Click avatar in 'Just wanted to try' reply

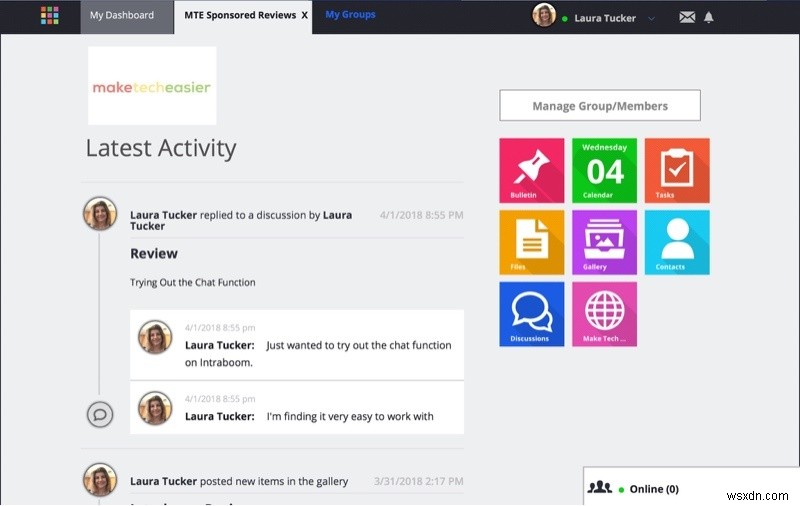coord(155,337)
